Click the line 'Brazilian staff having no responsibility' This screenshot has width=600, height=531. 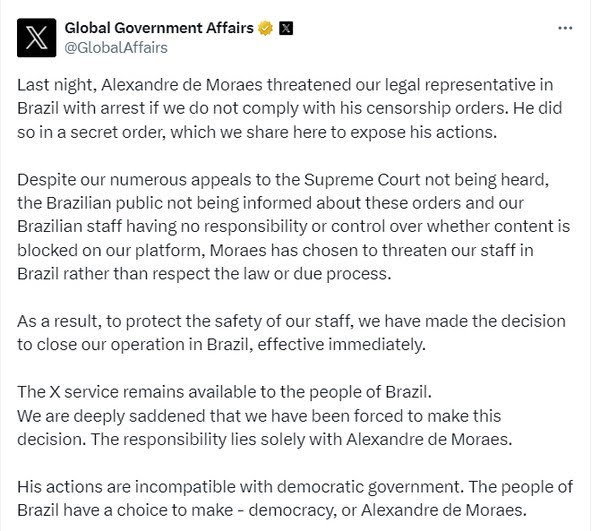click(294, 226)
